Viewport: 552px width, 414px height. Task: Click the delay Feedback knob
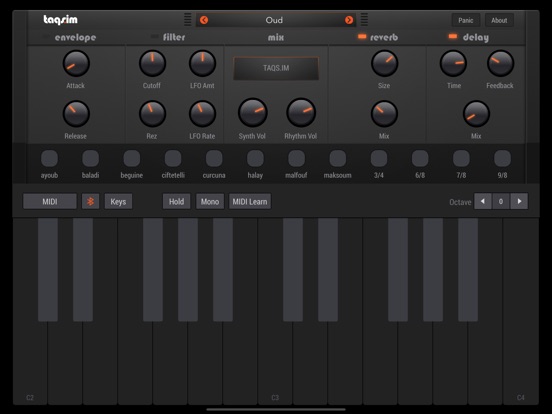coord(500,64)
